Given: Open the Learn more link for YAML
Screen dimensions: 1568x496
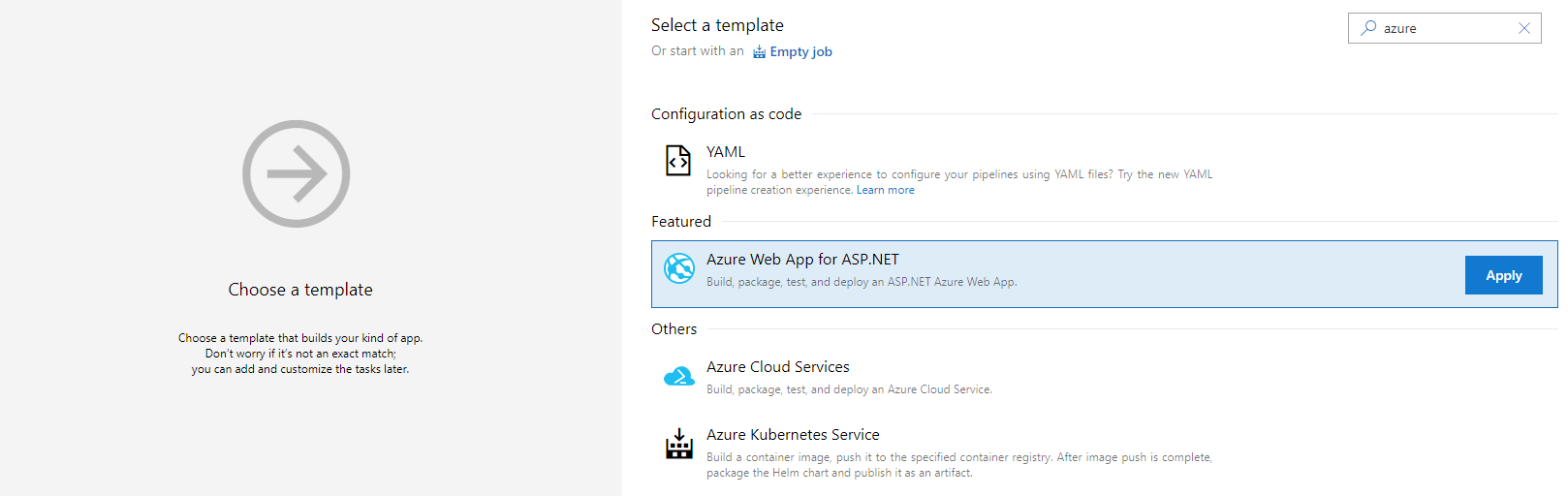Looking at the screenshot, I should coord(885,190).
